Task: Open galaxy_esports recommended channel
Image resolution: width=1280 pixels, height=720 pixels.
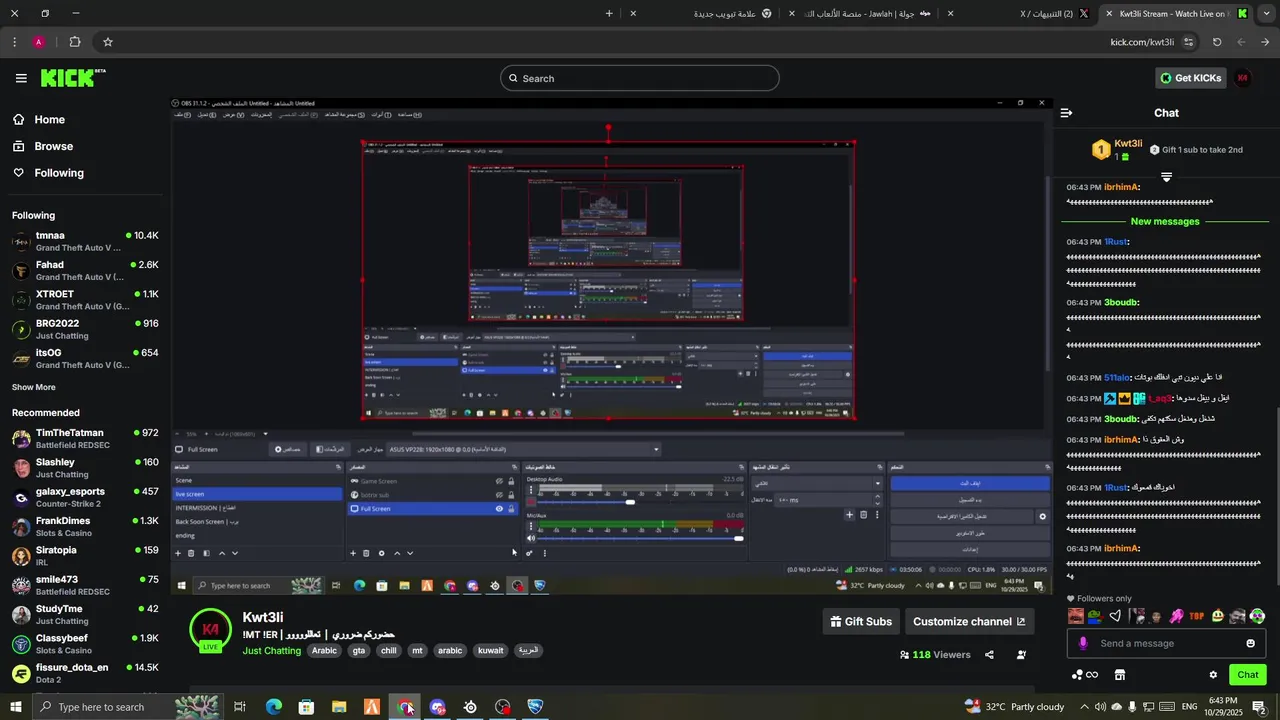Action: click(85, 497)
